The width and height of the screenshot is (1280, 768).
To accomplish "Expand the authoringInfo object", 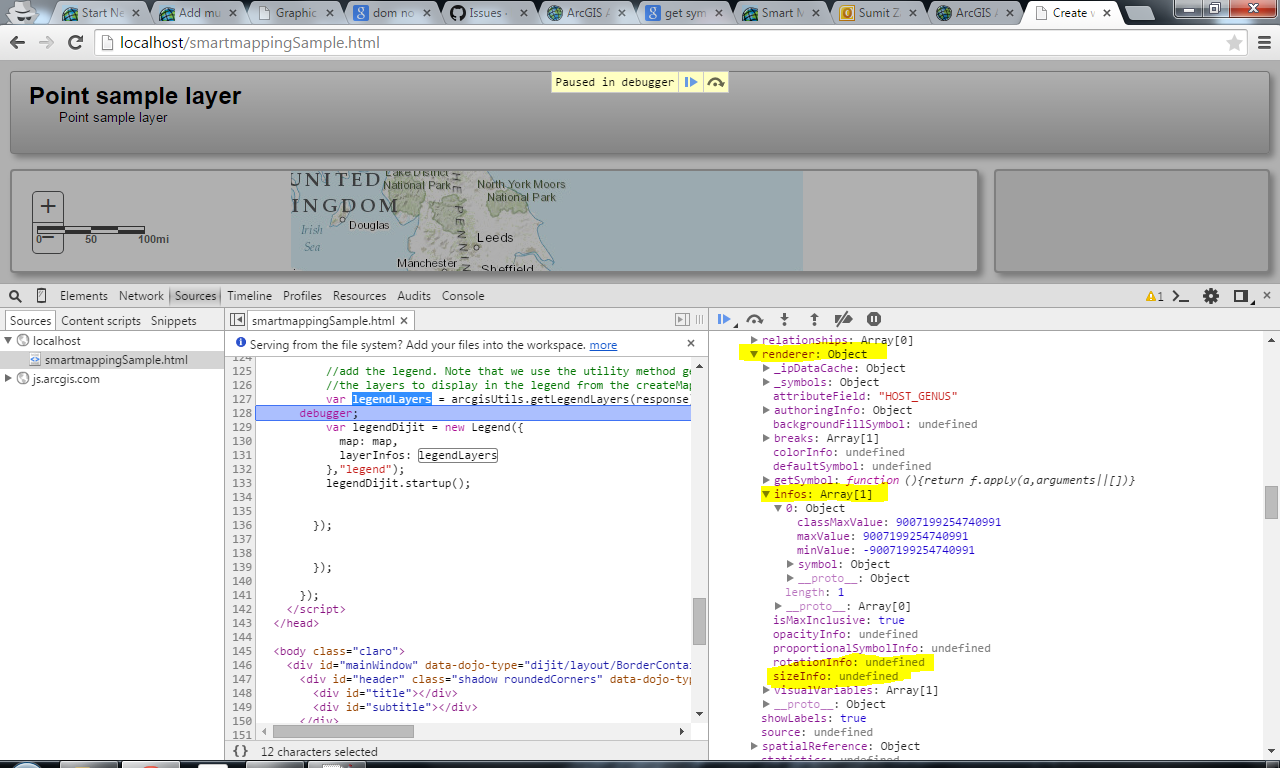I will pos(766,410).
